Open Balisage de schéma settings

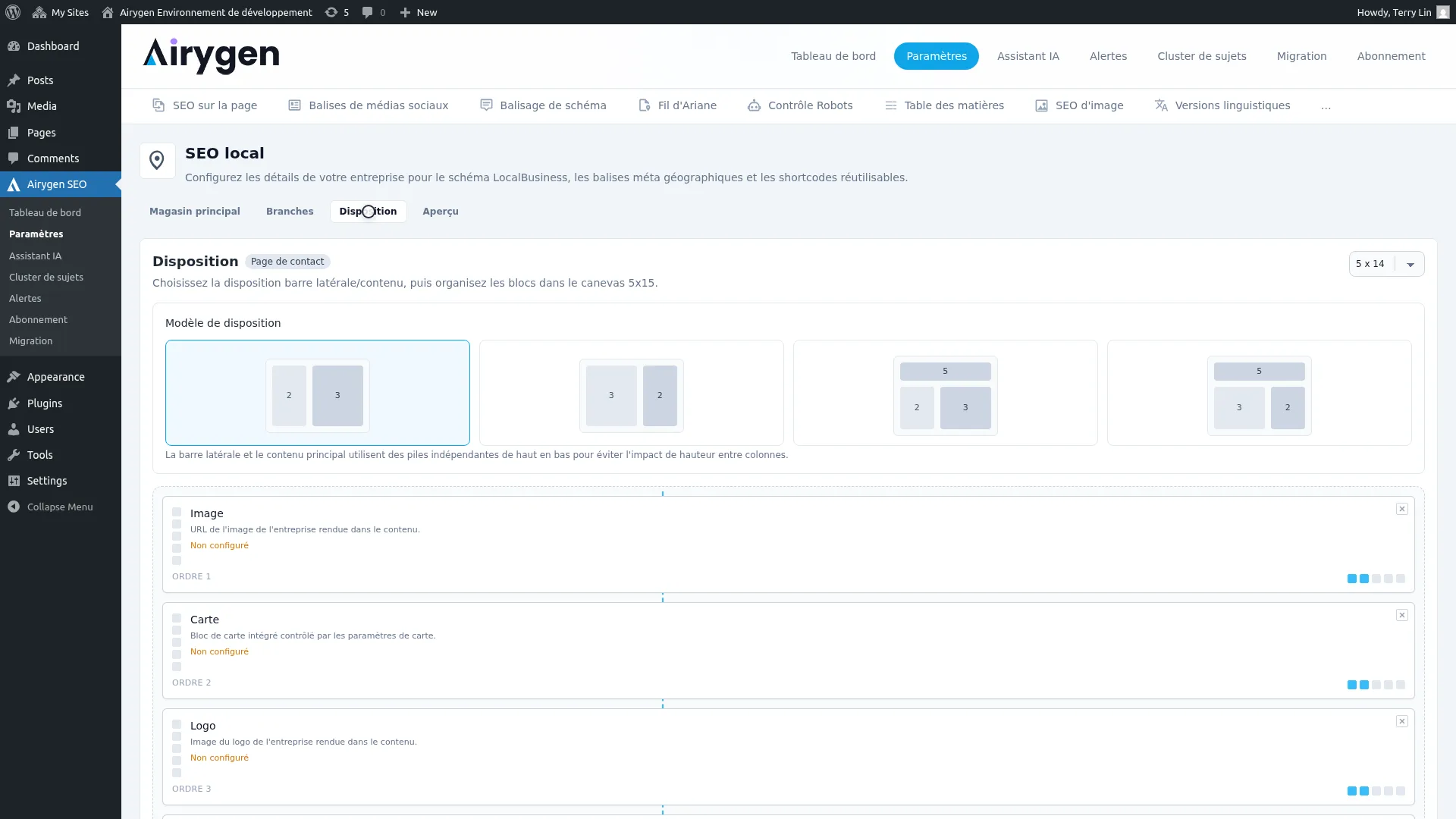click(544, 105)
